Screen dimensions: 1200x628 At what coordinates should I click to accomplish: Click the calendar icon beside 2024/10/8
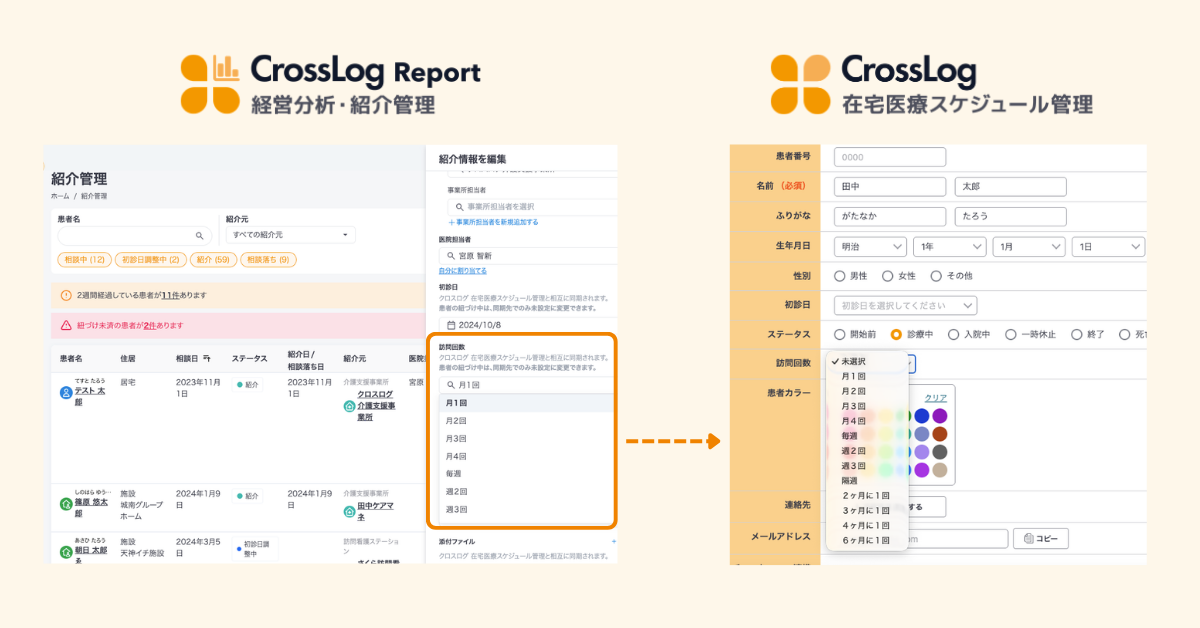[x=451, y=325]
